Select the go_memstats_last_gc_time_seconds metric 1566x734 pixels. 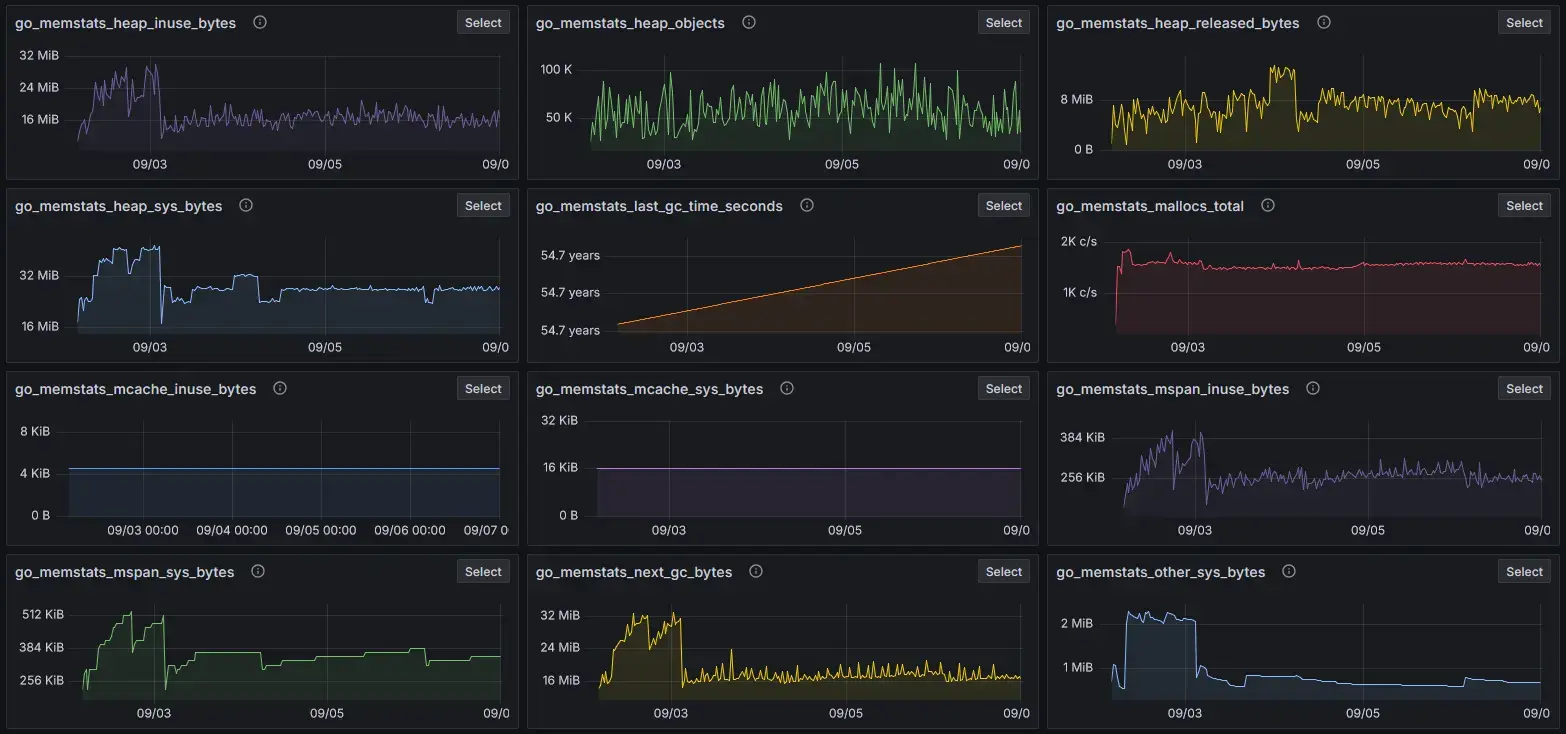point(1004,206)
